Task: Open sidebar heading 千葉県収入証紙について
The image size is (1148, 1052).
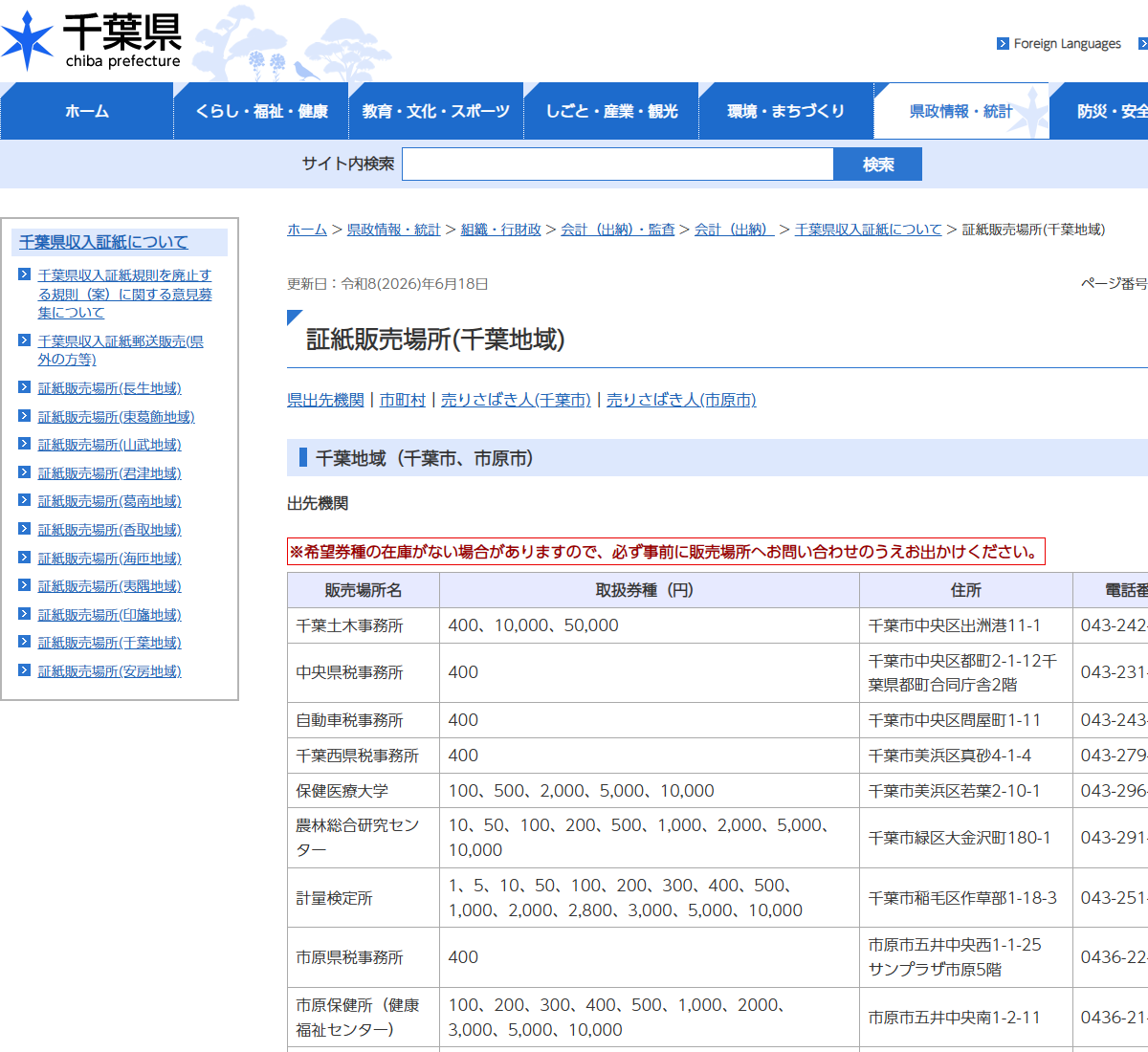Action: point(103,242)
